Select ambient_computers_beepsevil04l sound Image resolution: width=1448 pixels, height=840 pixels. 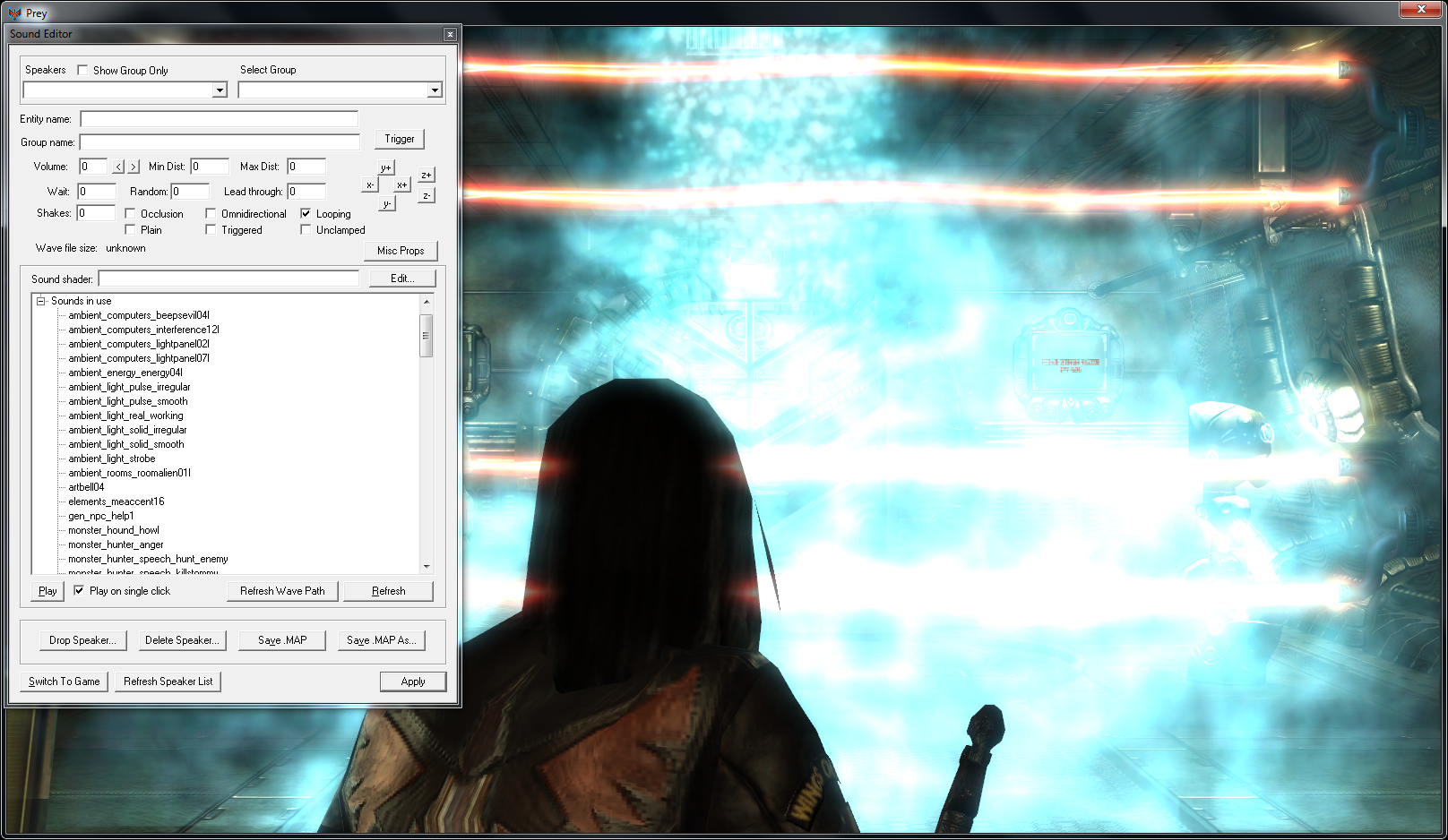139,315
